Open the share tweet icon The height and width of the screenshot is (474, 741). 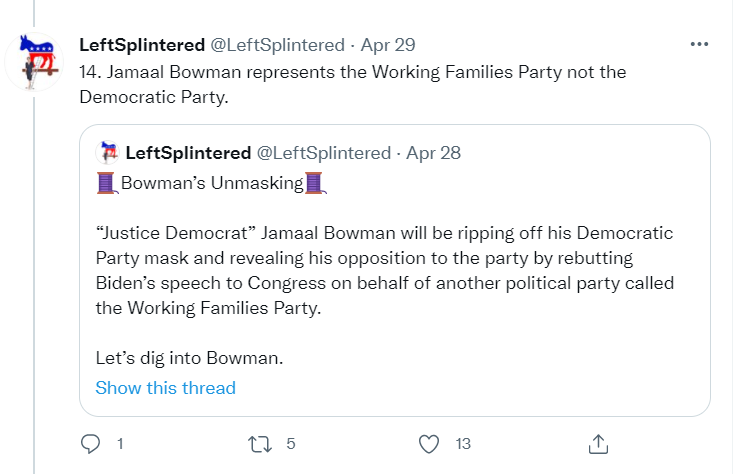click(x=598, y=443)
